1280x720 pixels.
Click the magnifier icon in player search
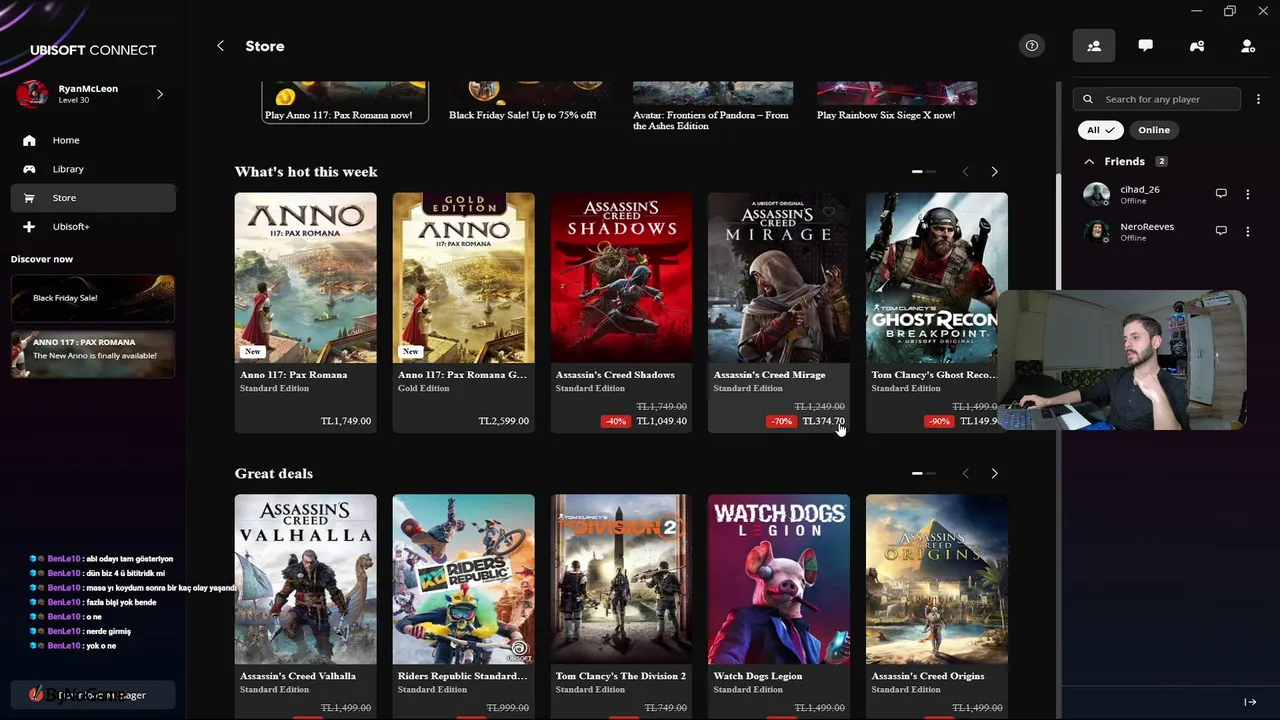(x=1088, y=99)
